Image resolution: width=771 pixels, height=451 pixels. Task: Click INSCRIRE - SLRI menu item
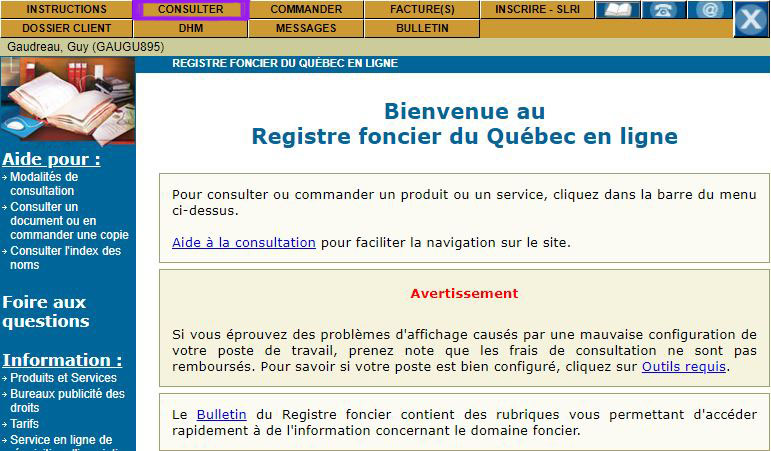(x=537, y=10)
